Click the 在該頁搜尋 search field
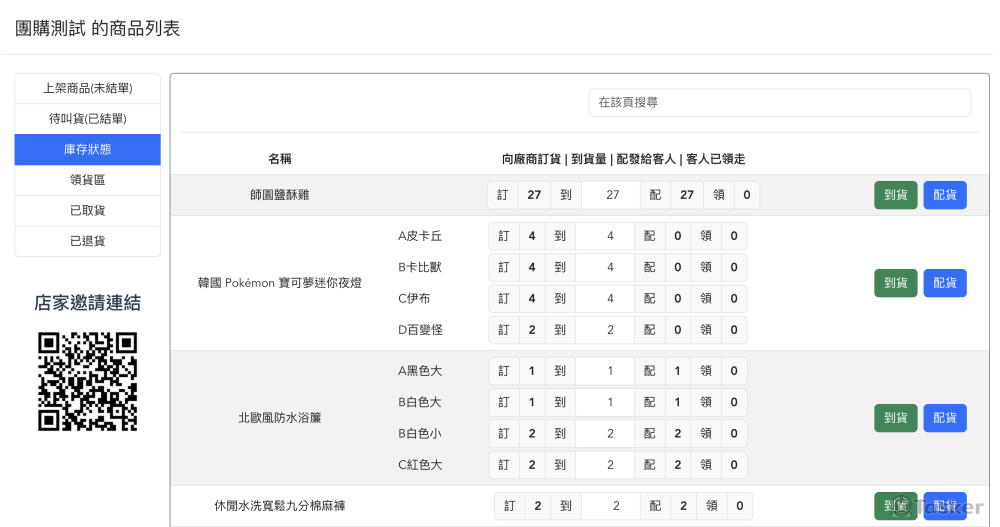 click(x=779, y=102)
